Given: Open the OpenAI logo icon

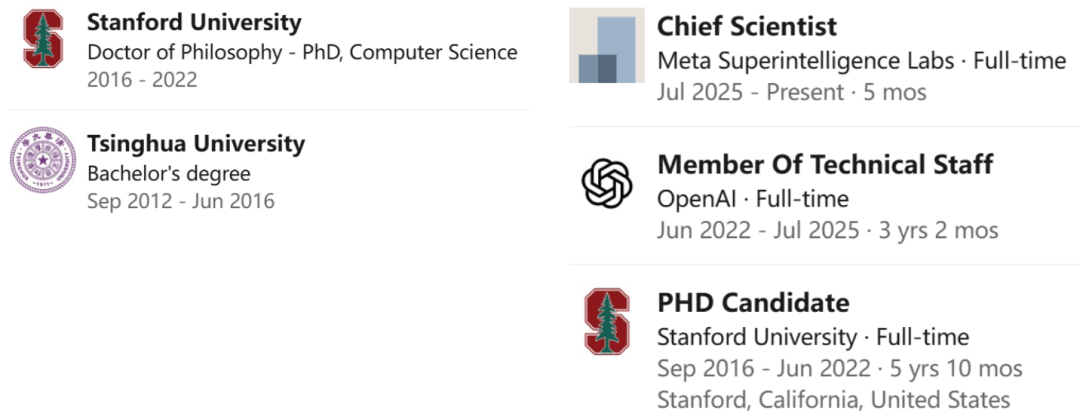Looking at the screenshot, I should (607, 182).
